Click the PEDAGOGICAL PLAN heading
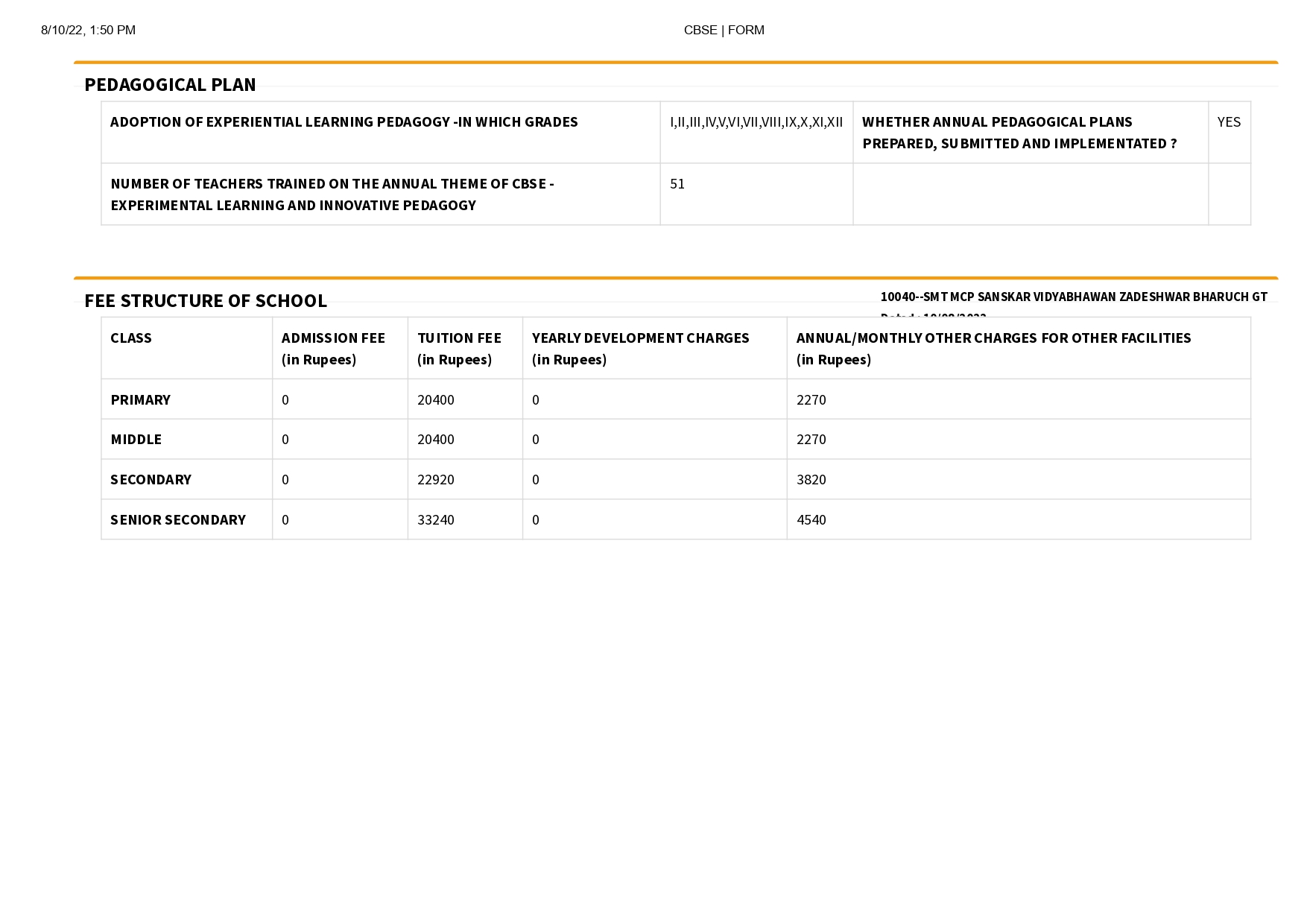The height and width of the screenshot is (924, 1307). click(x=170, y=85)
